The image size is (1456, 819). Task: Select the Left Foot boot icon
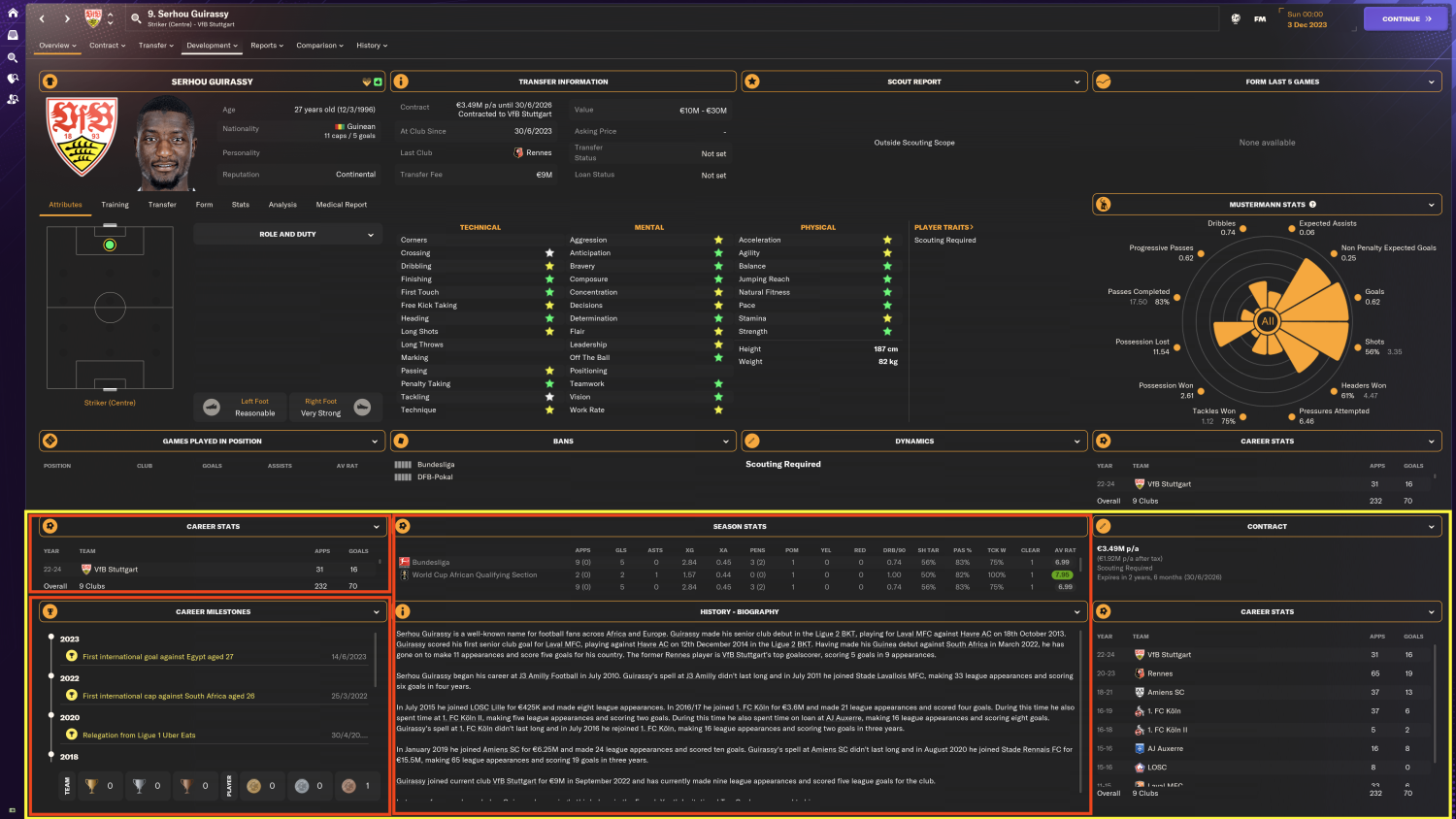(212, 408)
